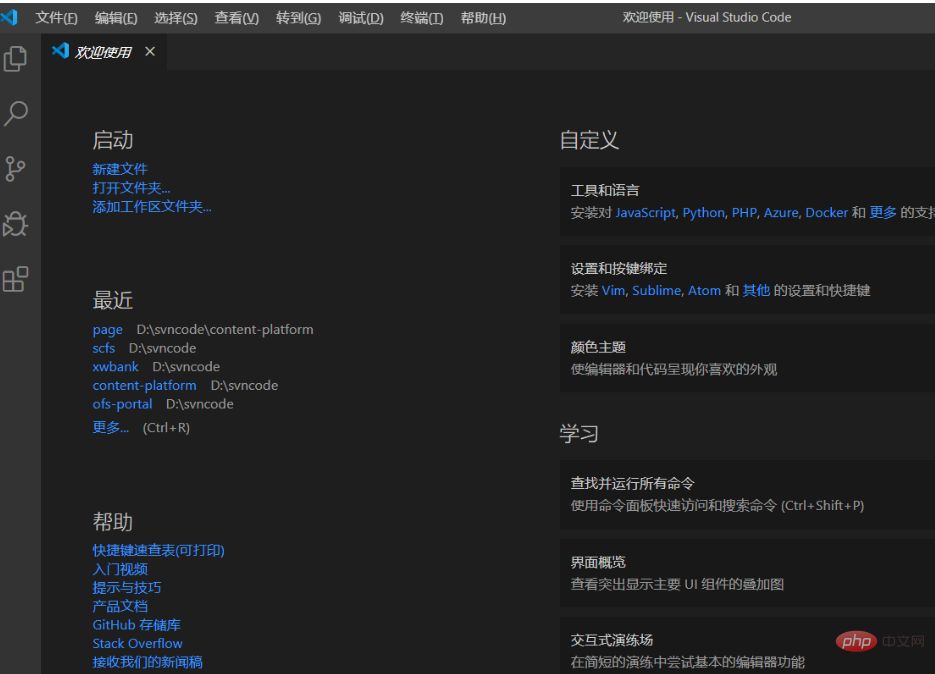Viewport: 935px width, 674px height.
Task: Install Atom keybindings link
Action: tap(704, 290)
